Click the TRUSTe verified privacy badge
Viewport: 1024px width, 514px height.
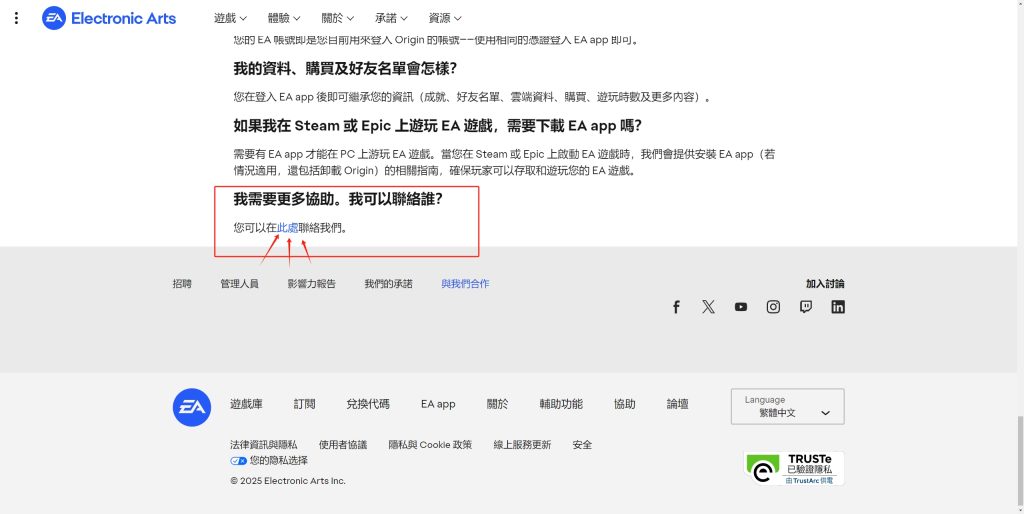(x=793, y=468)
